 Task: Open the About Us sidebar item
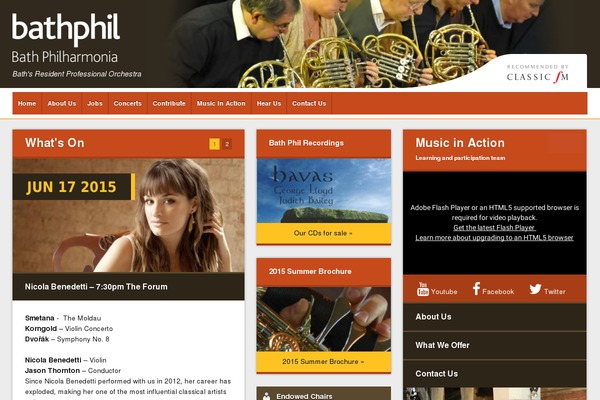(494, 317)
